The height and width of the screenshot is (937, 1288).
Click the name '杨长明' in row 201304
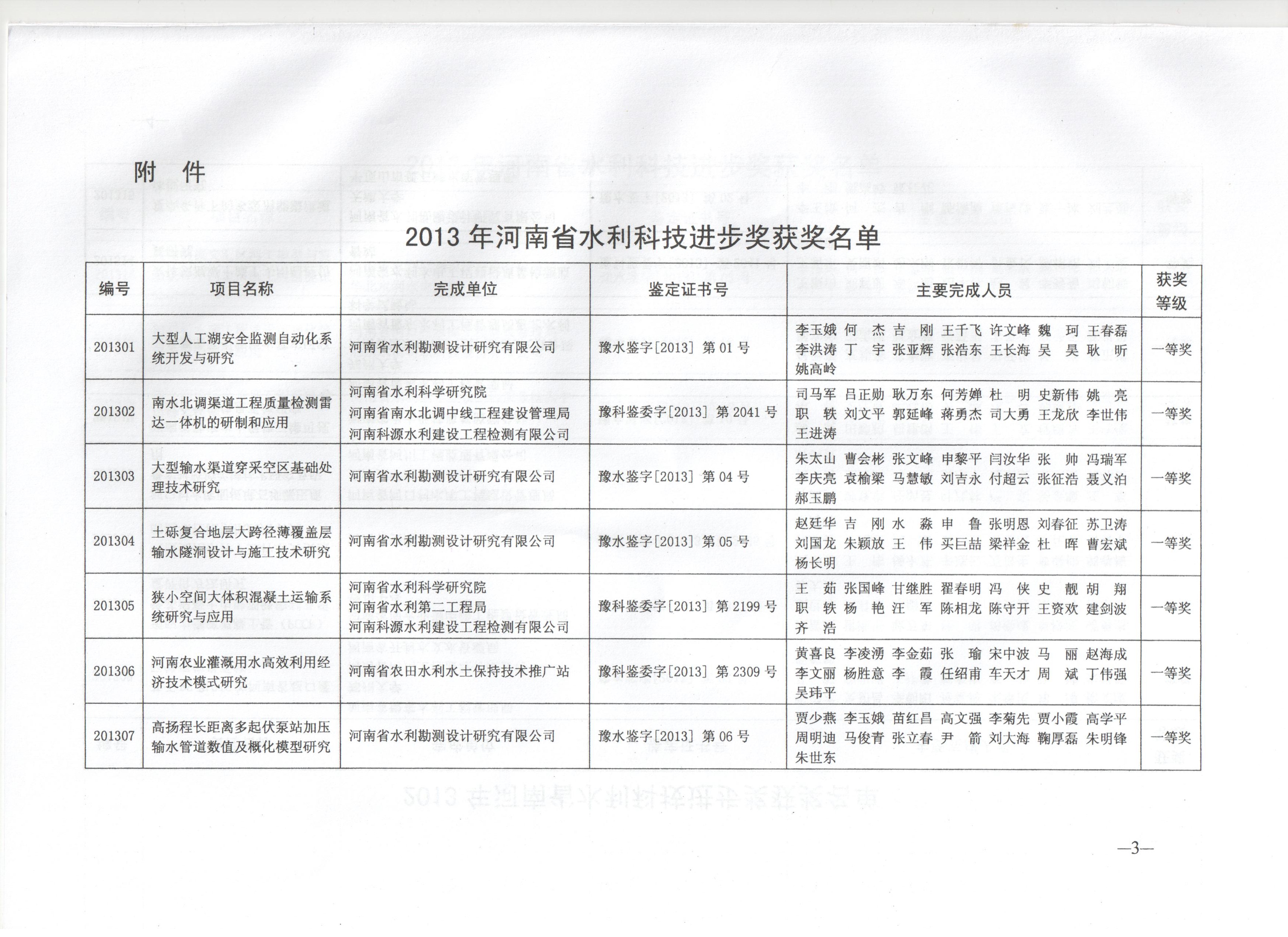point(816,563)
